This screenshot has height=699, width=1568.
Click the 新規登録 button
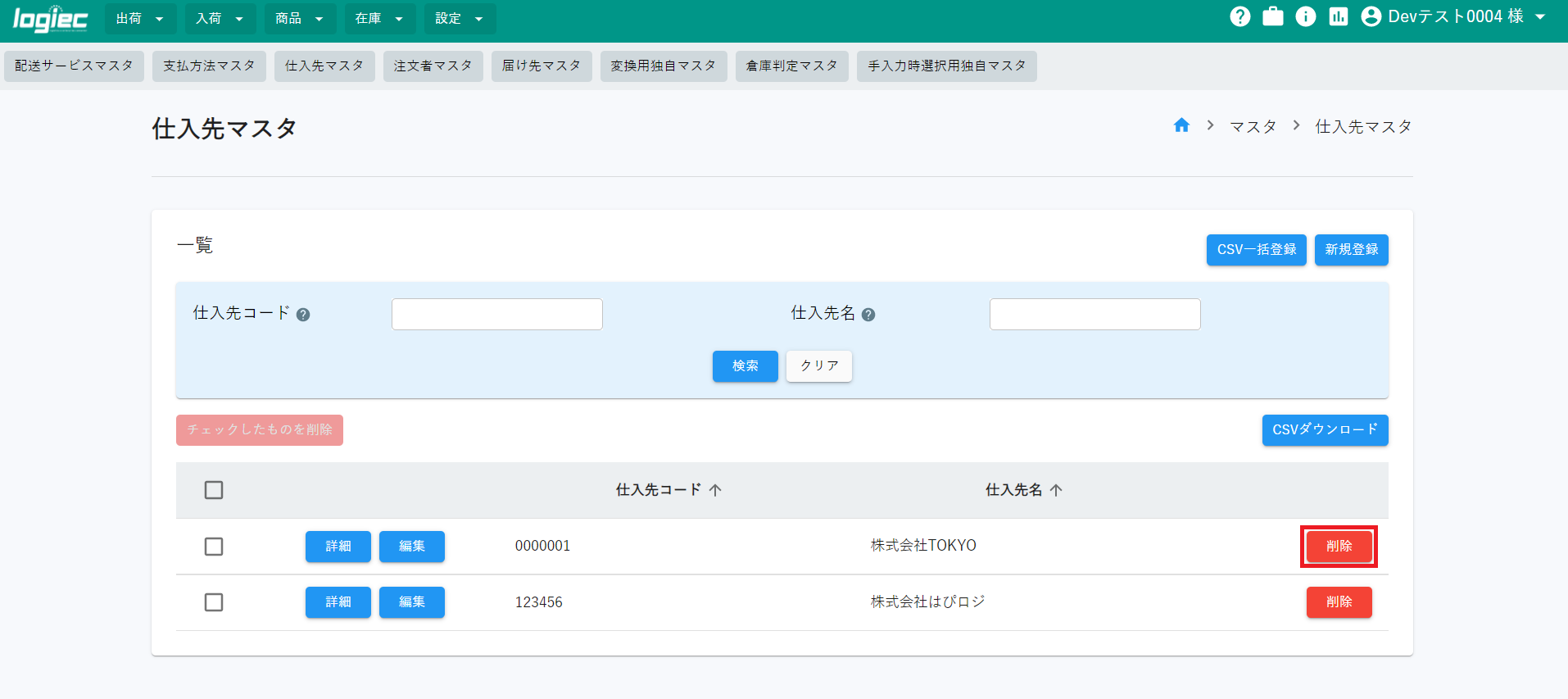[1352, 250]
